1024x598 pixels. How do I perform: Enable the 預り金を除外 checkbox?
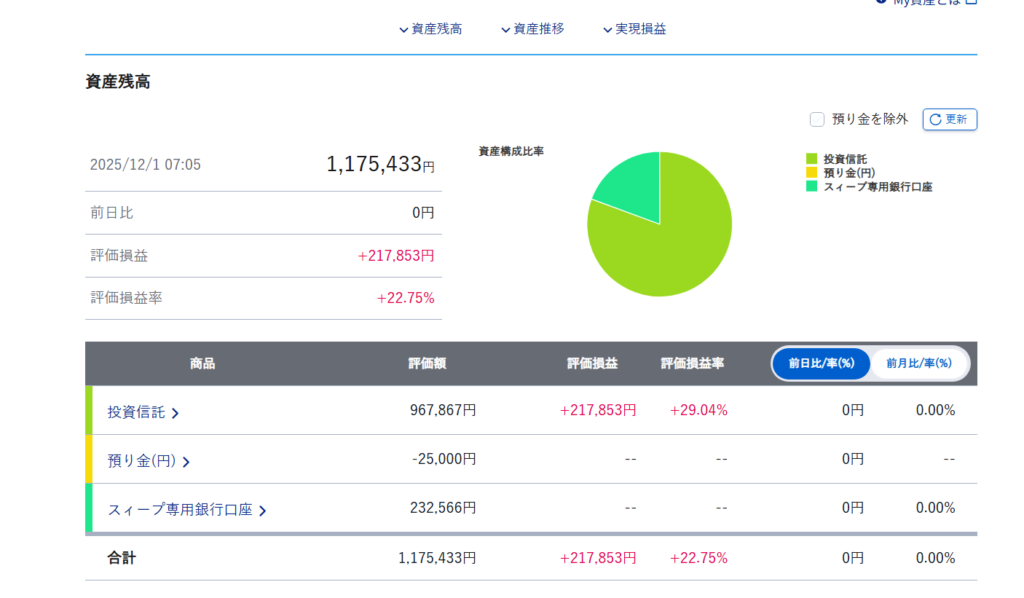pos(817,119)
